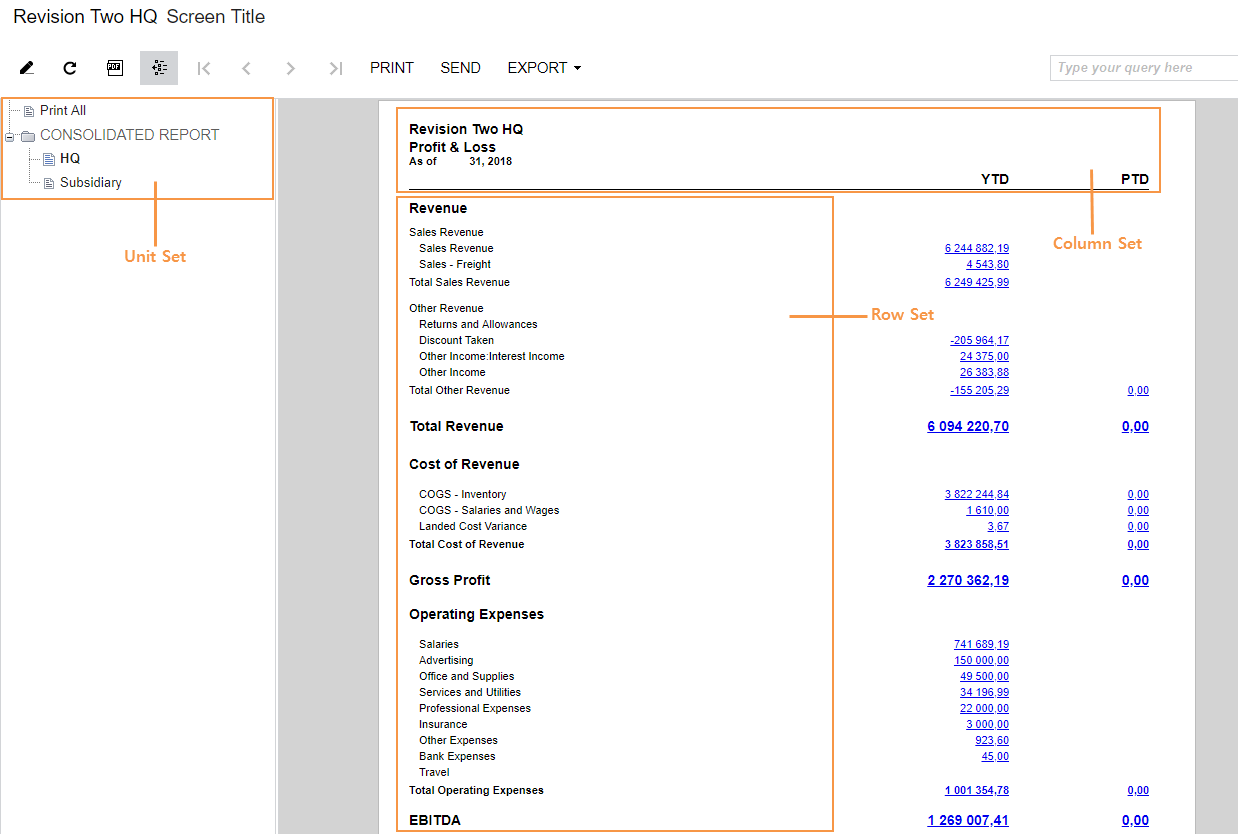Open the EXPORT dropdown menu
Image resolution: width=1238 pixels, height=834 pixels.
click(544, 68)
